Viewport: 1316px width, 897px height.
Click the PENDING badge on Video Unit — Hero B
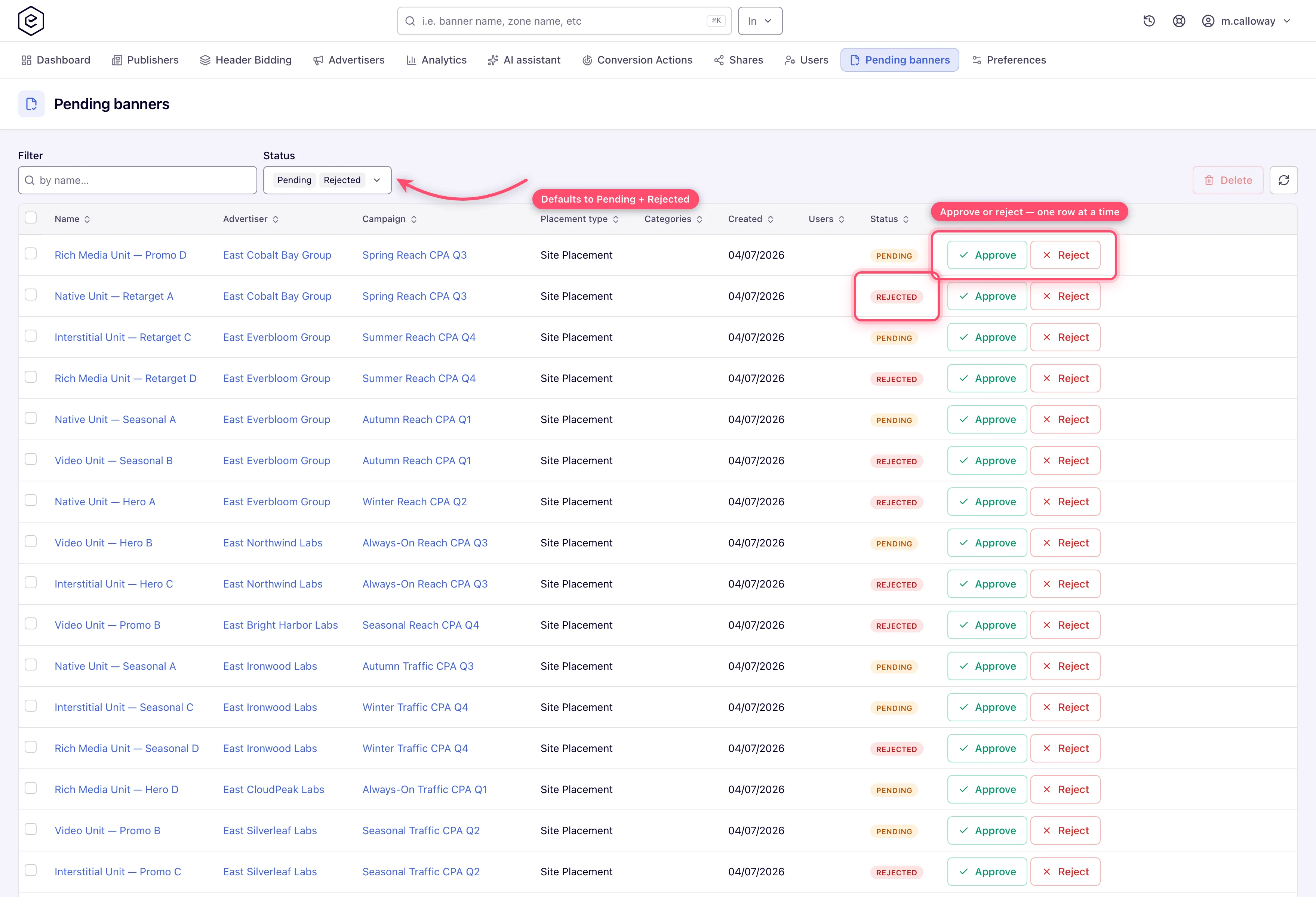894,543
